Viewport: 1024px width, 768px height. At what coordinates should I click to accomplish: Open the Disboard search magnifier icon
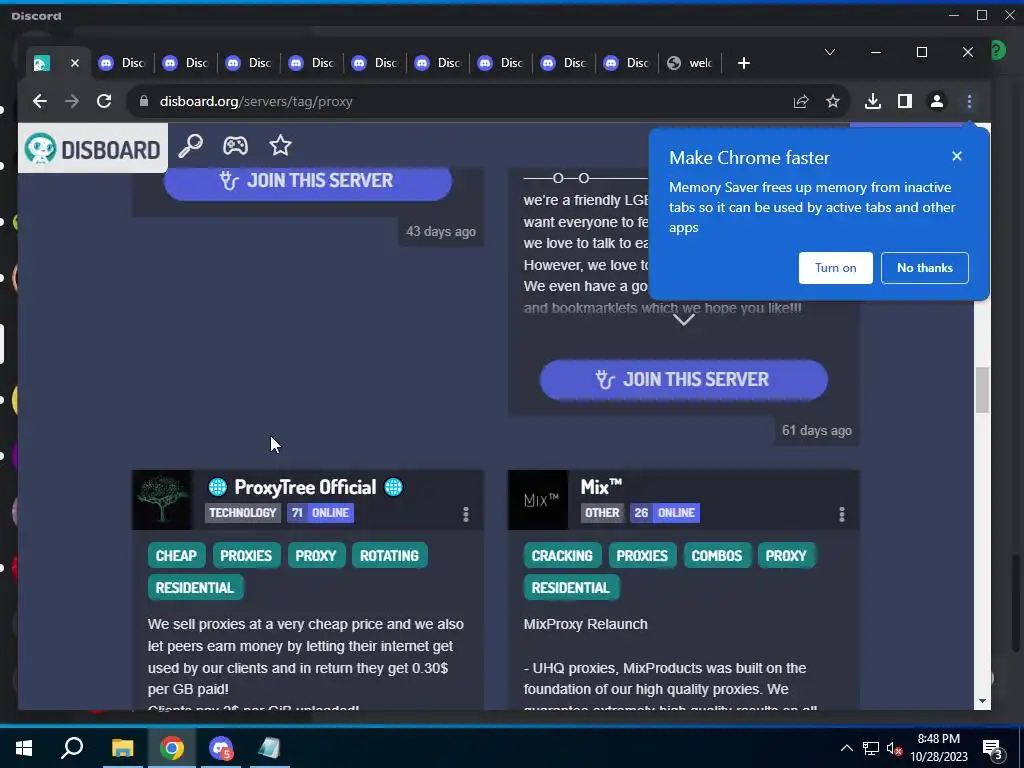click(191, 146)
